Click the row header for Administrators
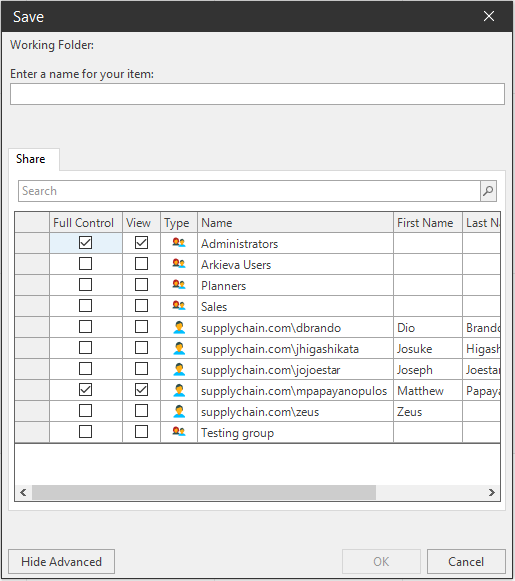Image resolution: width=515 pixels, height=581 pixels. pos(32,243)
